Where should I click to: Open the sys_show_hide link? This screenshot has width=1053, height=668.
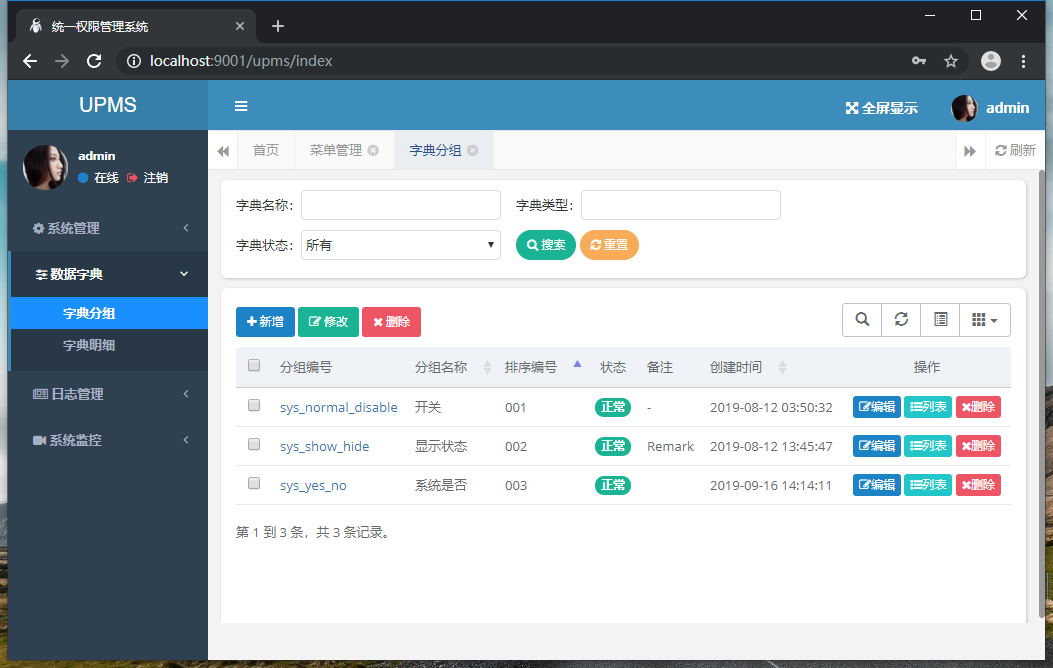(324, 446)
